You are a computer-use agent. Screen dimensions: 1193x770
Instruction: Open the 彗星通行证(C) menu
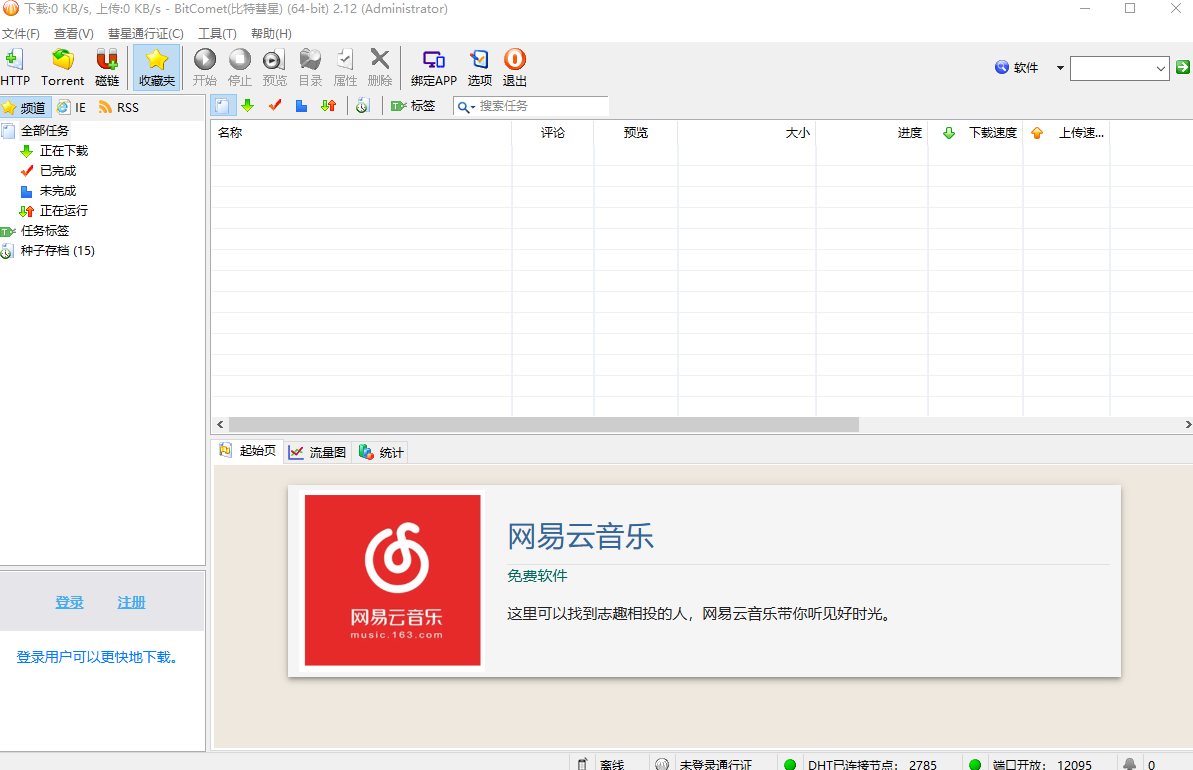[145, 33]
